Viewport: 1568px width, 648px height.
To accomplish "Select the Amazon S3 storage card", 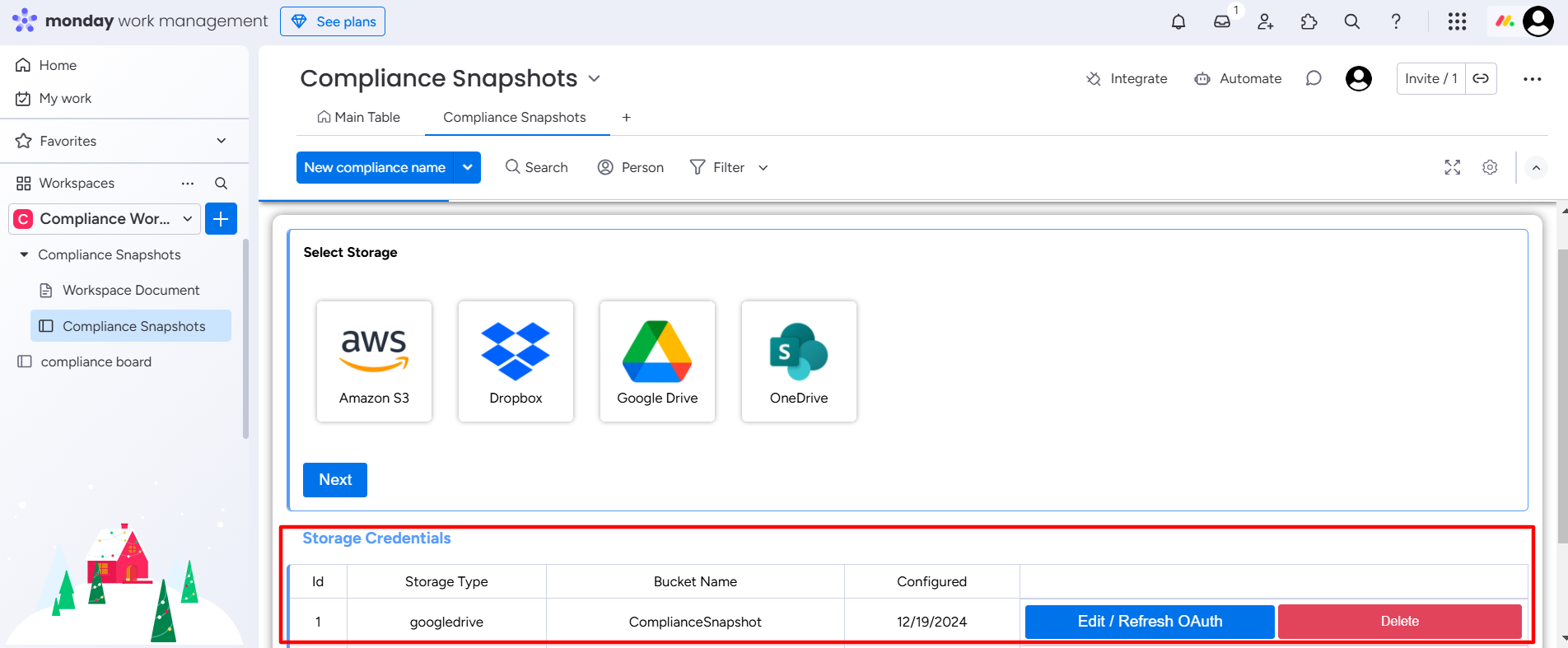I will coord(374,361).
